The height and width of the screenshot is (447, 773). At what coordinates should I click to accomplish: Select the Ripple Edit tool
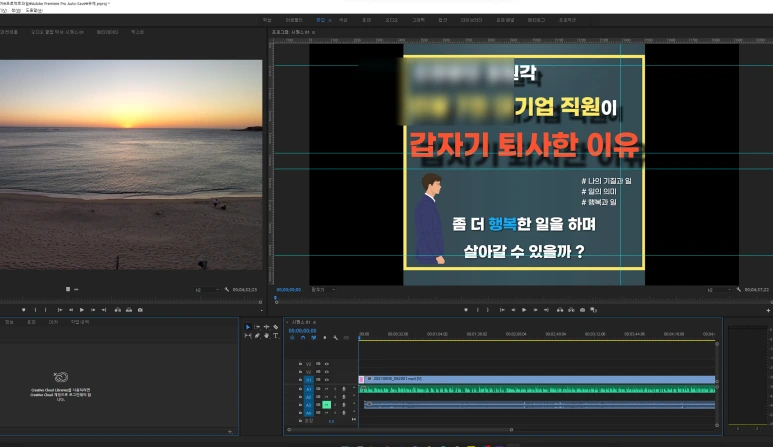pos(267,327)
